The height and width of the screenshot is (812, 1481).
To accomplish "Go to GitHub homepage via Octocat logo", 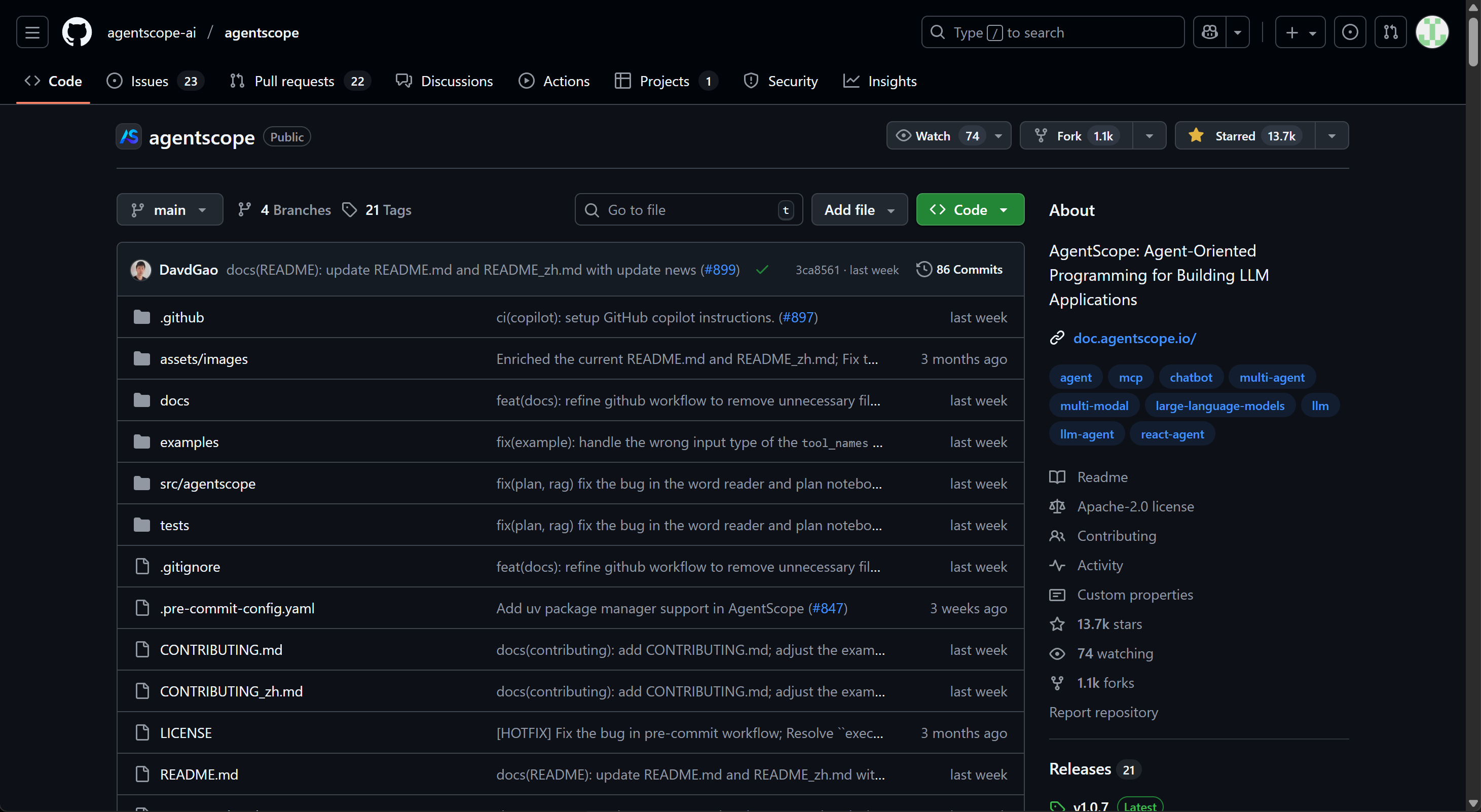I will click(77, 32).
